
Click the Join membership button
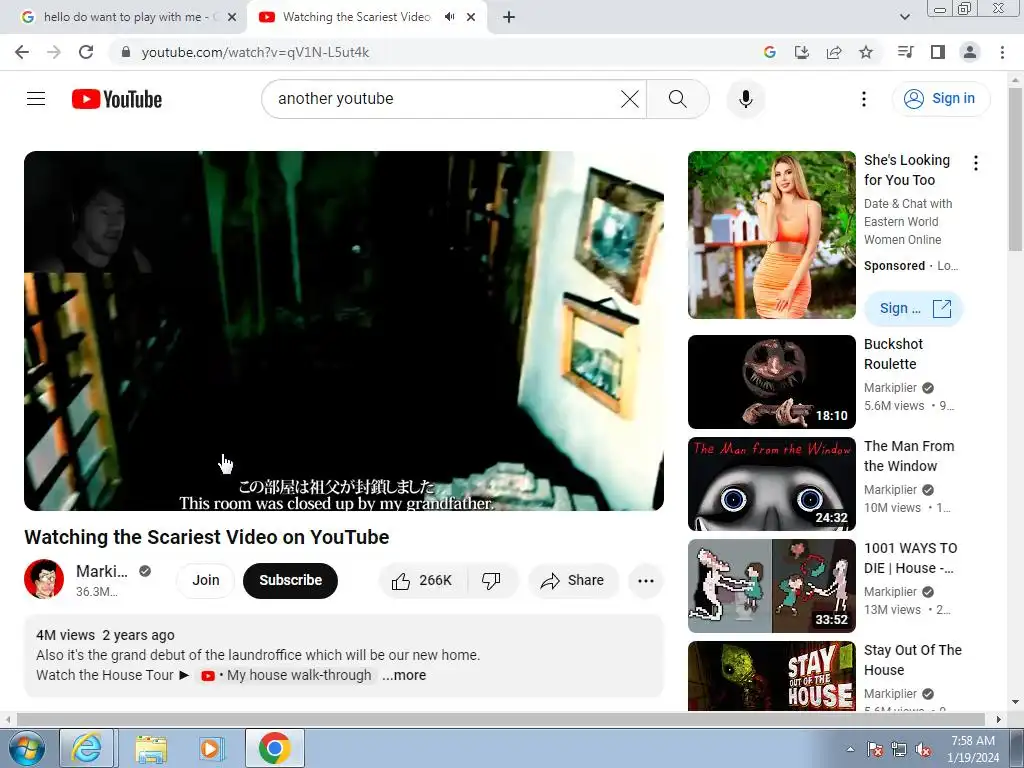(206, 581)
